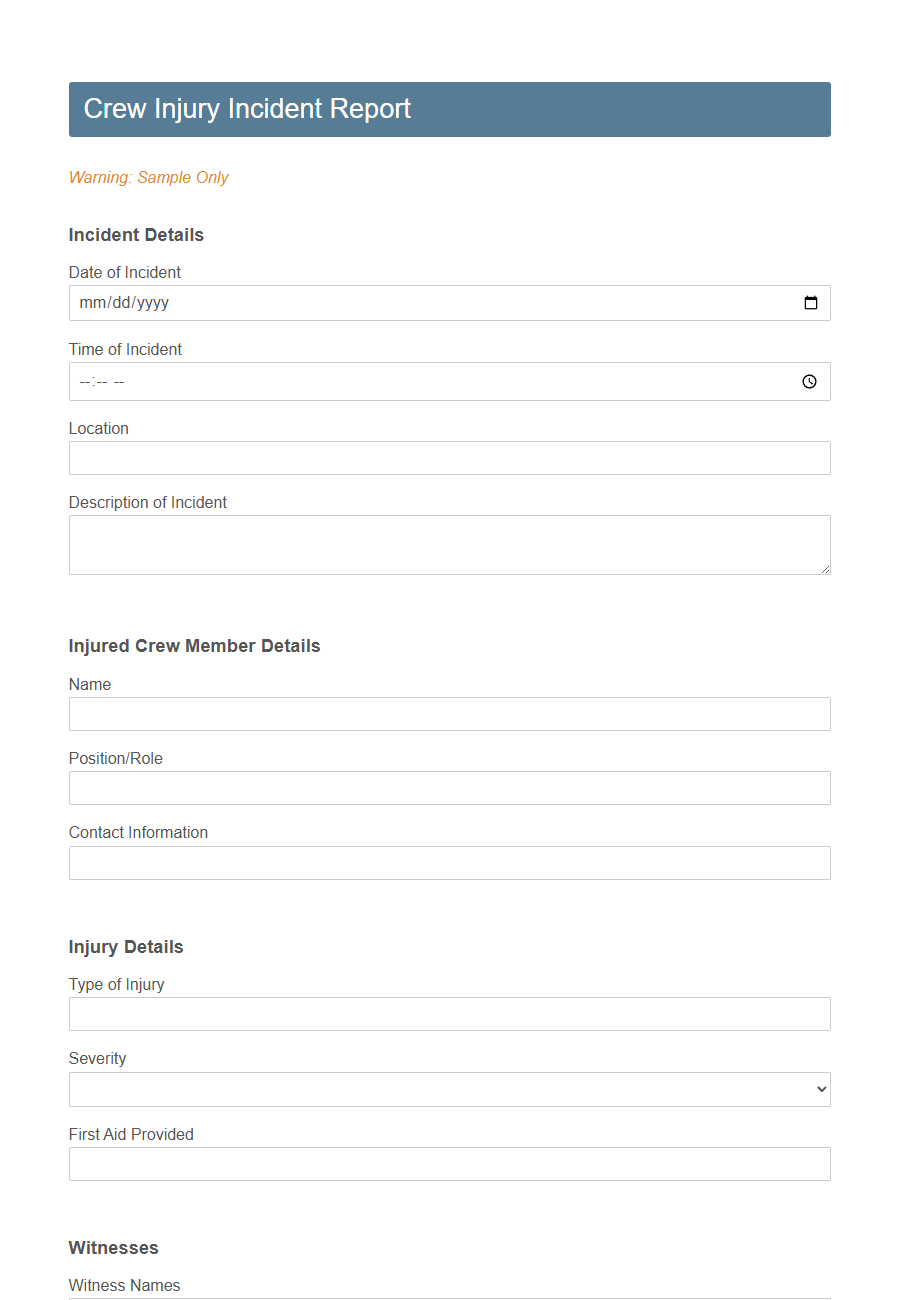Open the calendar date picker icon
900x1300 pixels.
[810, 302]
